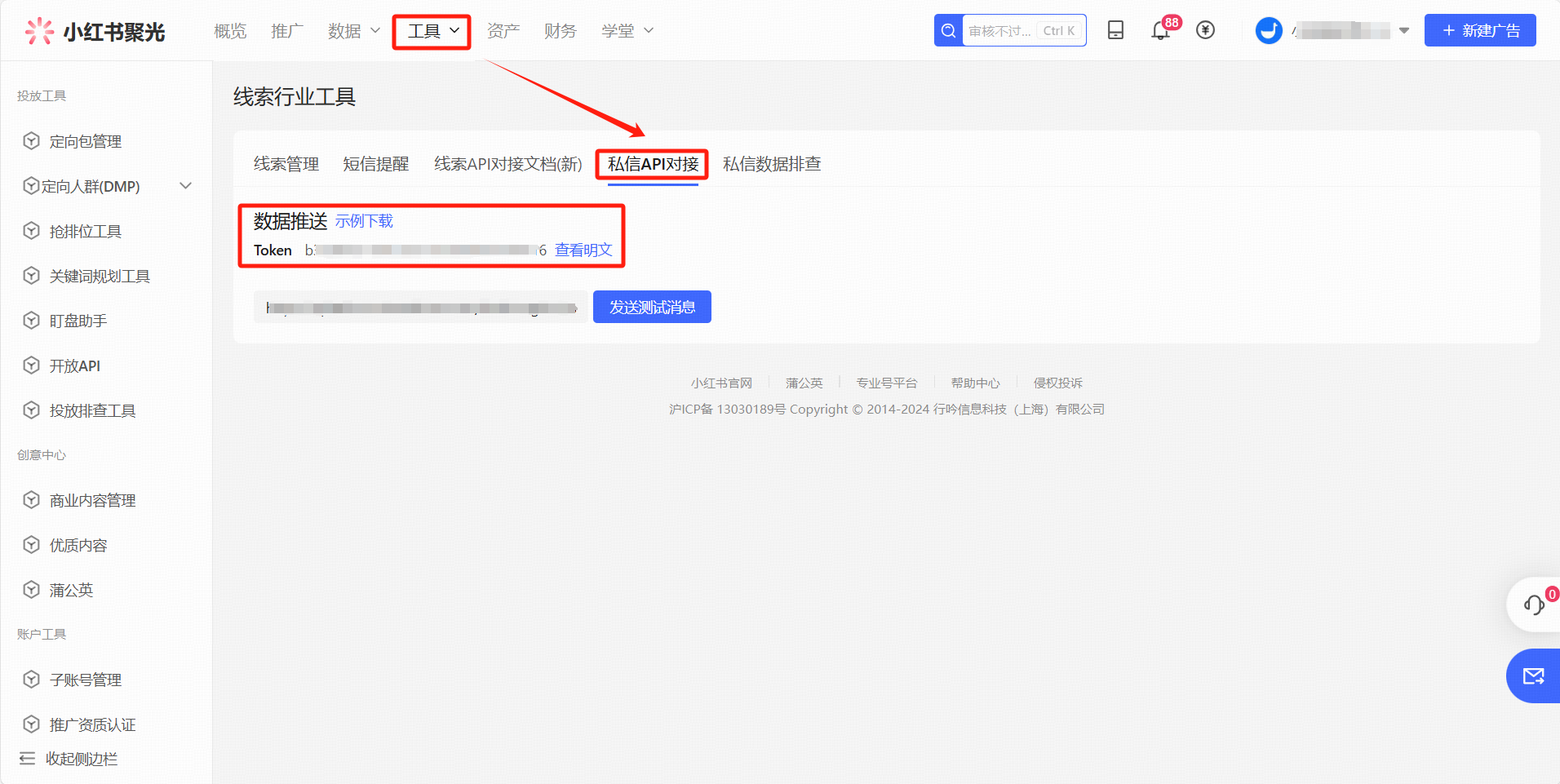
Task: Open the 专业号平台 footer link
Action: coord(887,383)
